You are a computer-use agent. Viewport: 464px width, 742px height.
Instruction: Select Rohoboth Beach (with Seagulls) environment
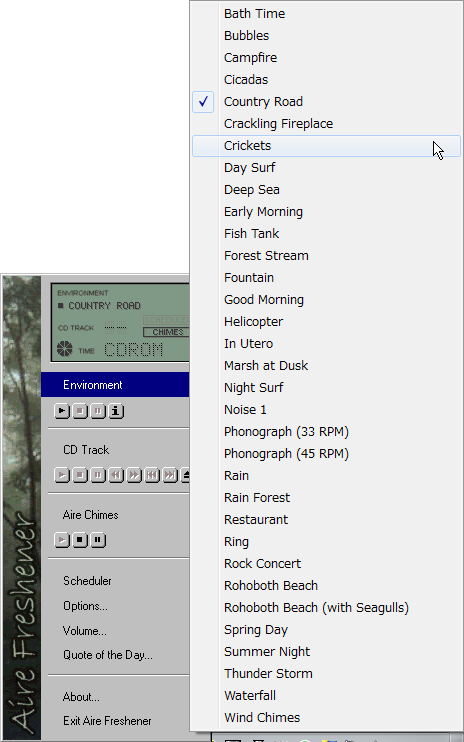(x=326, y=608)
